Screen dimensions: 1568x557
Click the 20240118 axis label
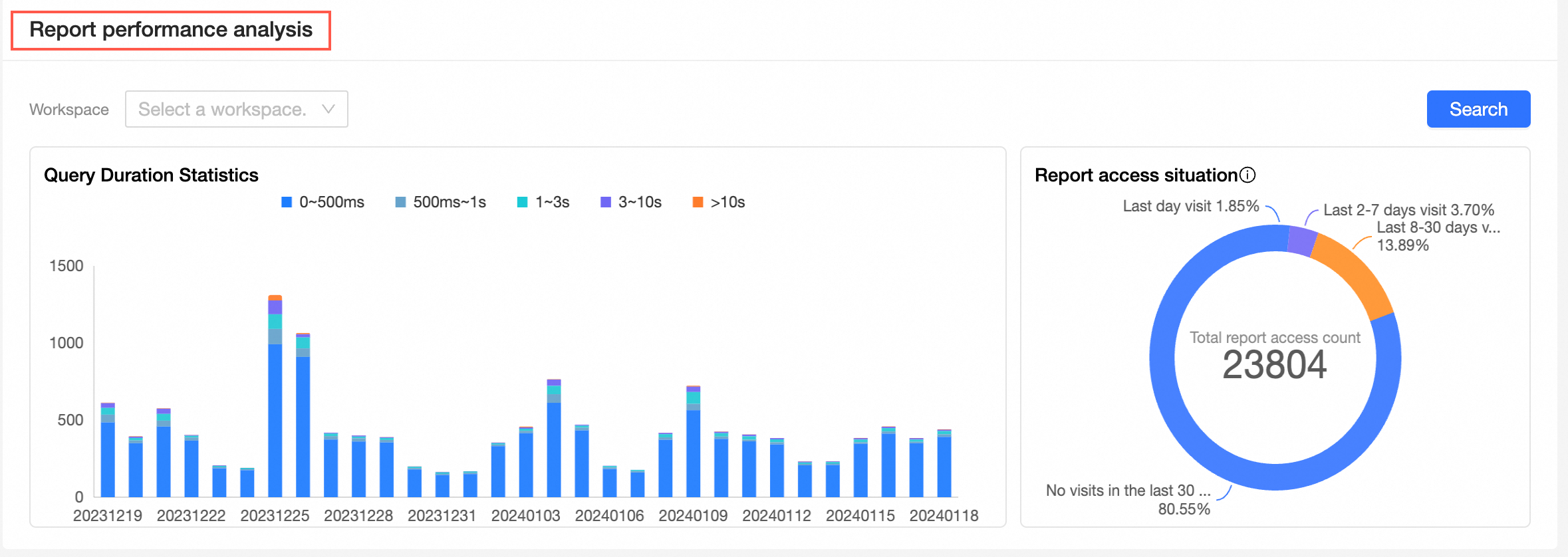click(x=944, y=516)
